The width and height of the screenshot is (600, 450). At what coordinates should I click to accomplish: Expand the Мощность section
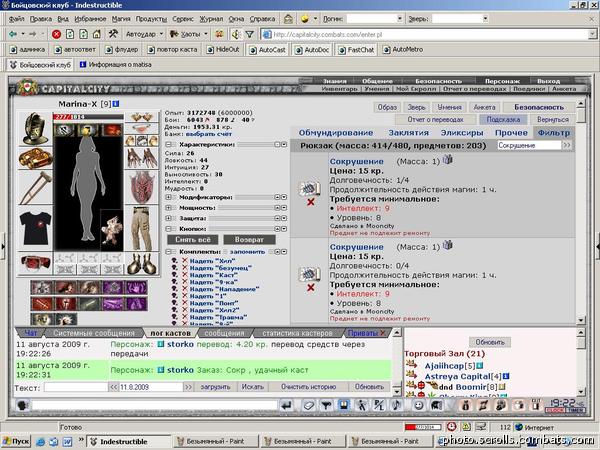(168, 208)
